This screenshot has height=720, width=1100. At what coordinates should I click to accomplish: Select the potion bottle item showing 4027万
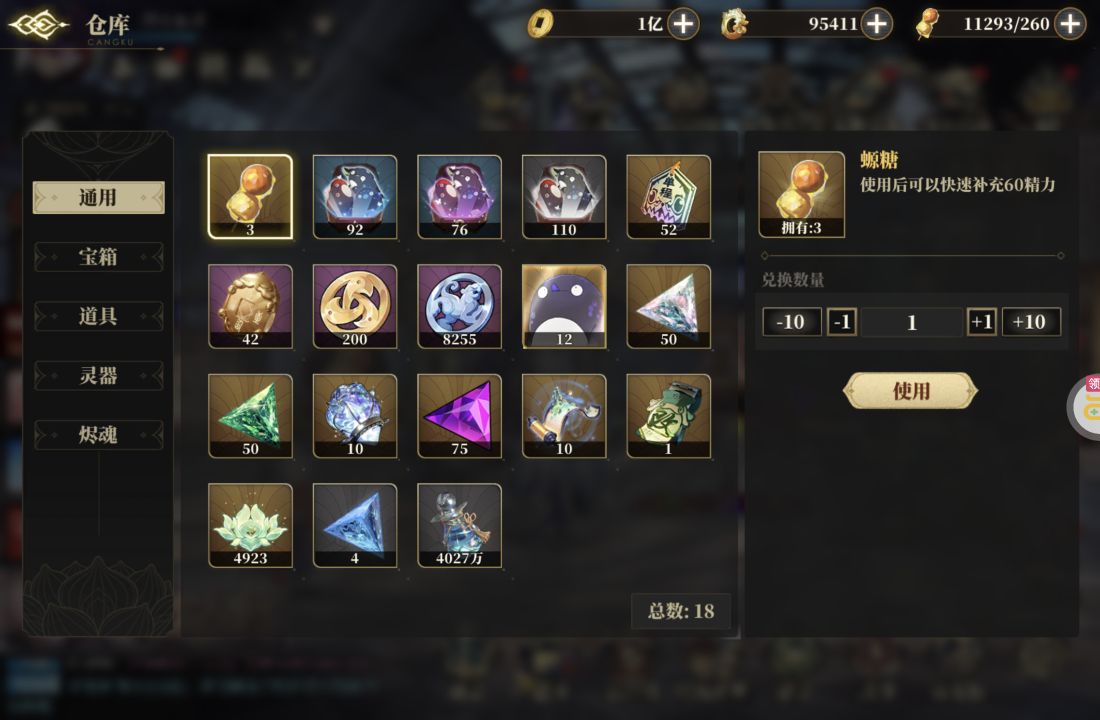point(460,526)
